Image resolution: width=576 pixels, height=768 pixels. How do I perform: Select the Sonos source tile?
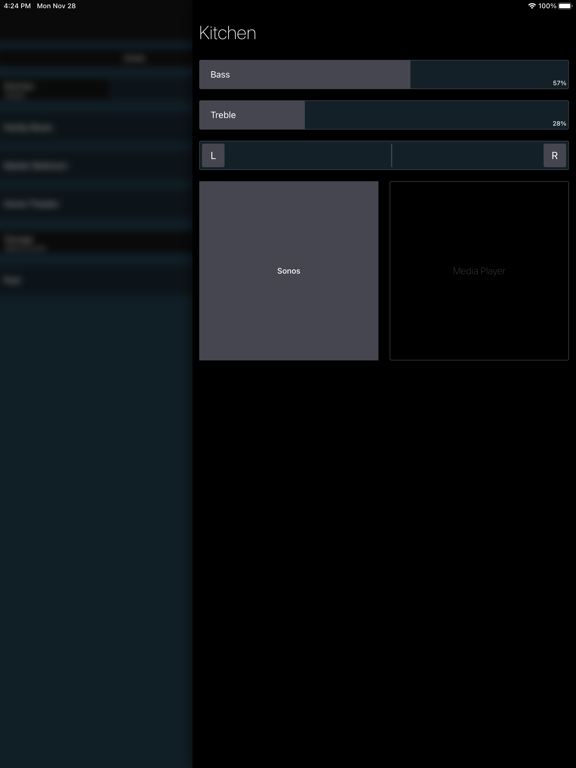(288, 271)
